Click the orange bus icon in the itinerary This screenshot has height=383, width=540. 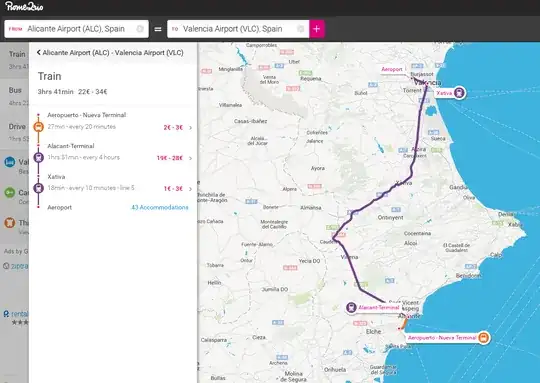(x=39, y=127)
